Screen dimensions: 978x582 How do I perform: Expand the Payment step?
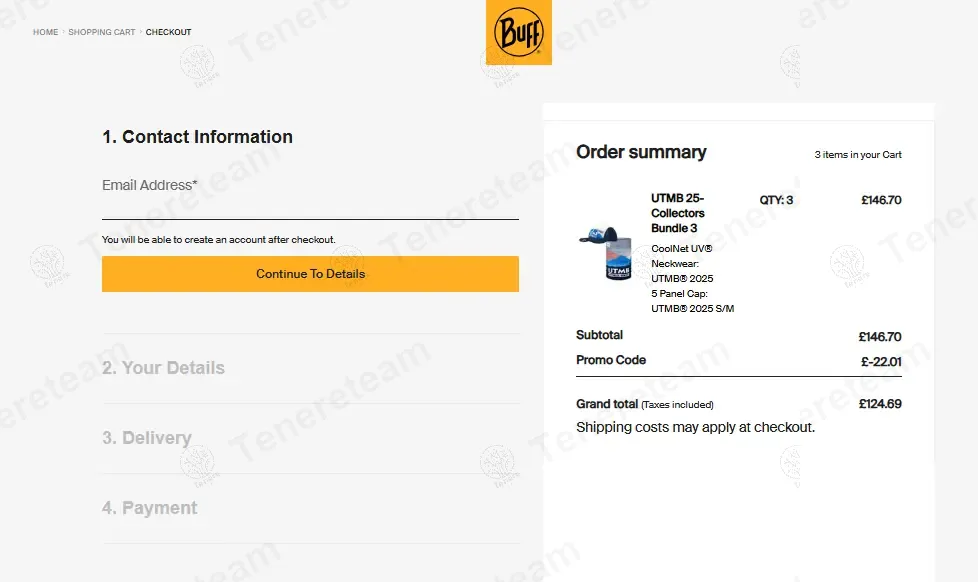tap(150, 508)
